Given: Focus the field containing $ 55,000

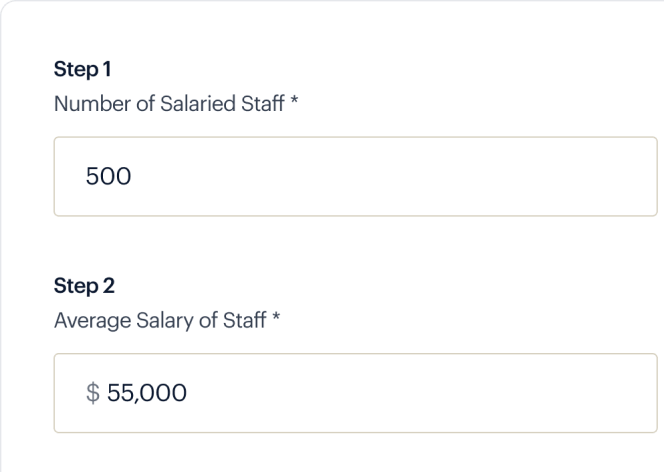Looking at the screenshot, I should tap(355, 393).
